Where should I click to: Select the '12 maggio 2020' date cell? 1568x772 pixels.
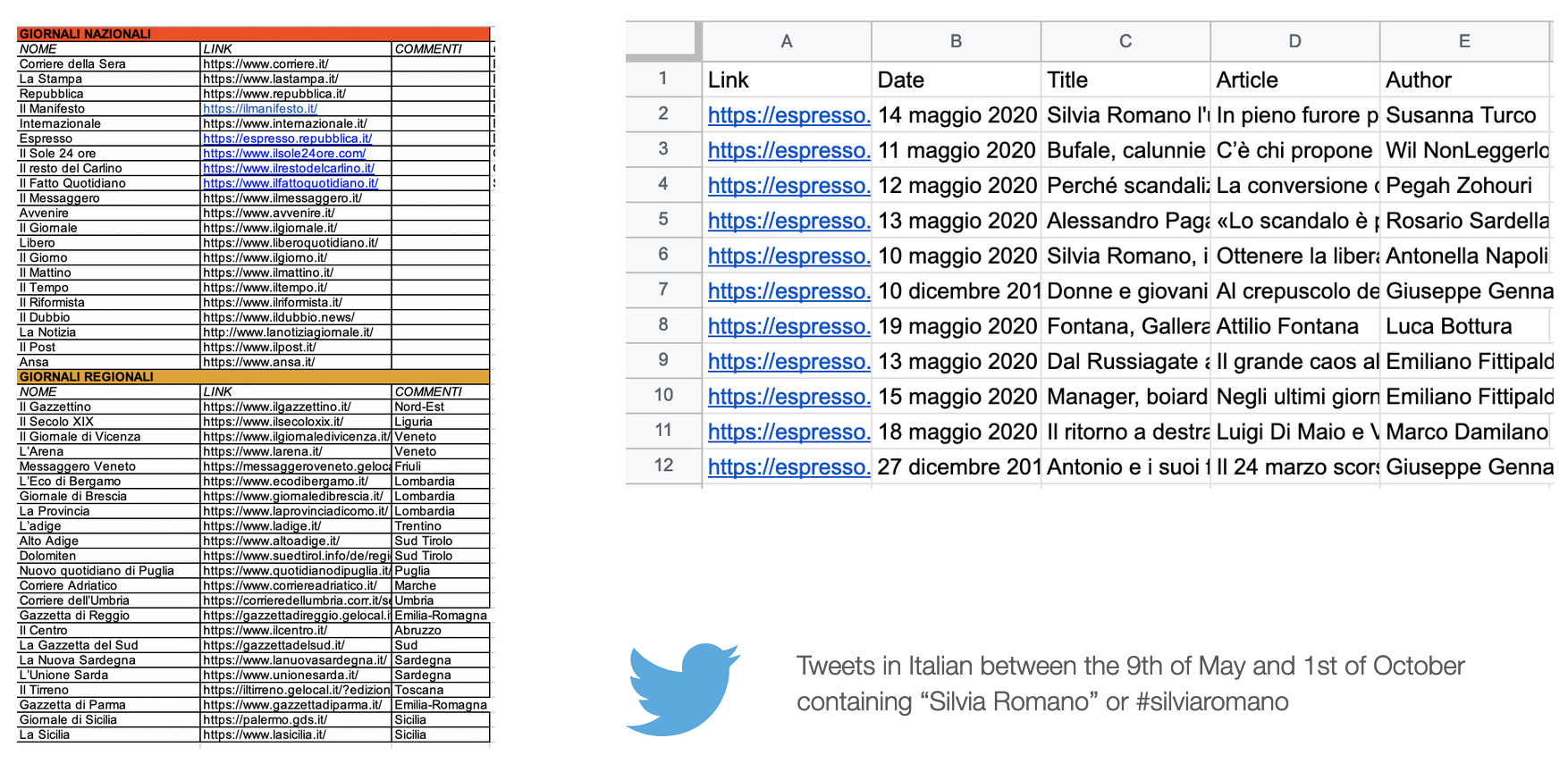[957, 186]
